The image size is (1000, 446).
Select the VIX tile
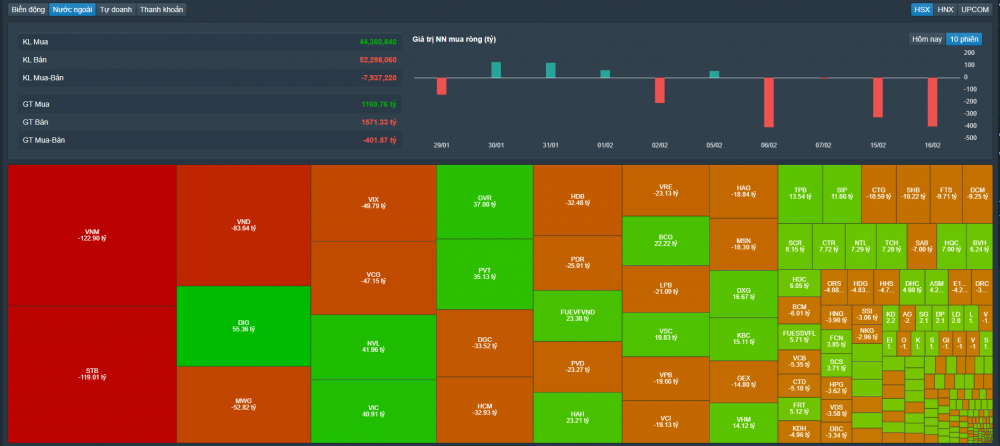click(x=373, y=203)
